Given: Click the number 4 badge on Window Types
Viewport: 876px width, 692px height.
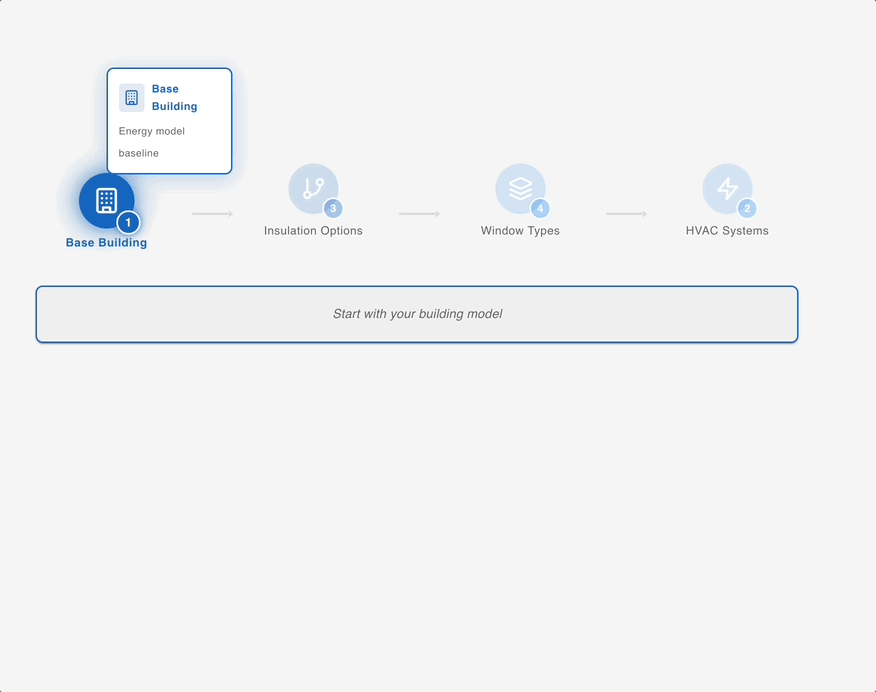Looking at the screenshot, I should pos(540,209).
